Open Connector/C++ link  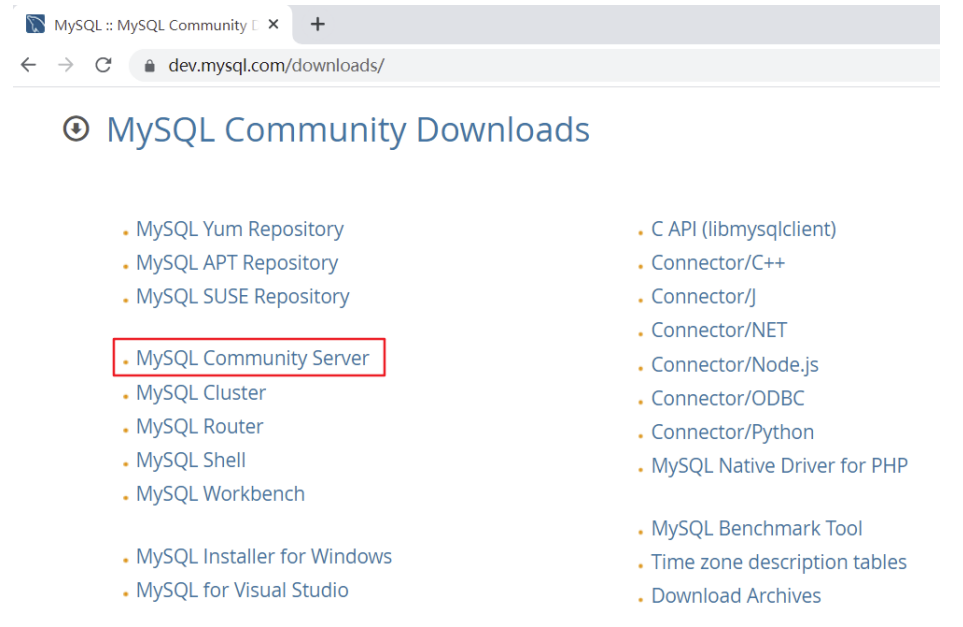point(718,263)
